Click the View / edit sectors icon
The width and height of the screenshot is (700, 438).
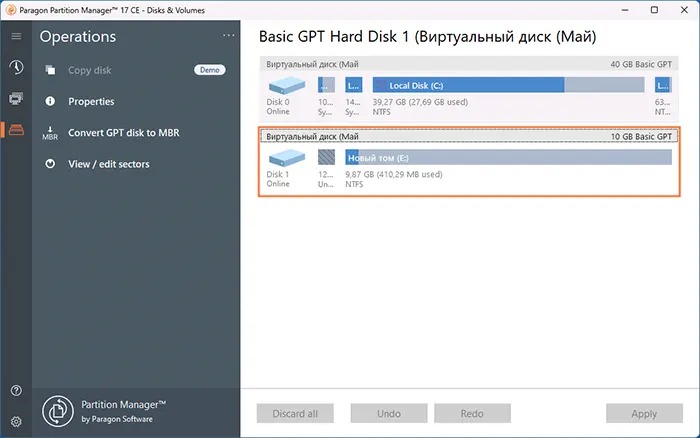tap(50, 164)
